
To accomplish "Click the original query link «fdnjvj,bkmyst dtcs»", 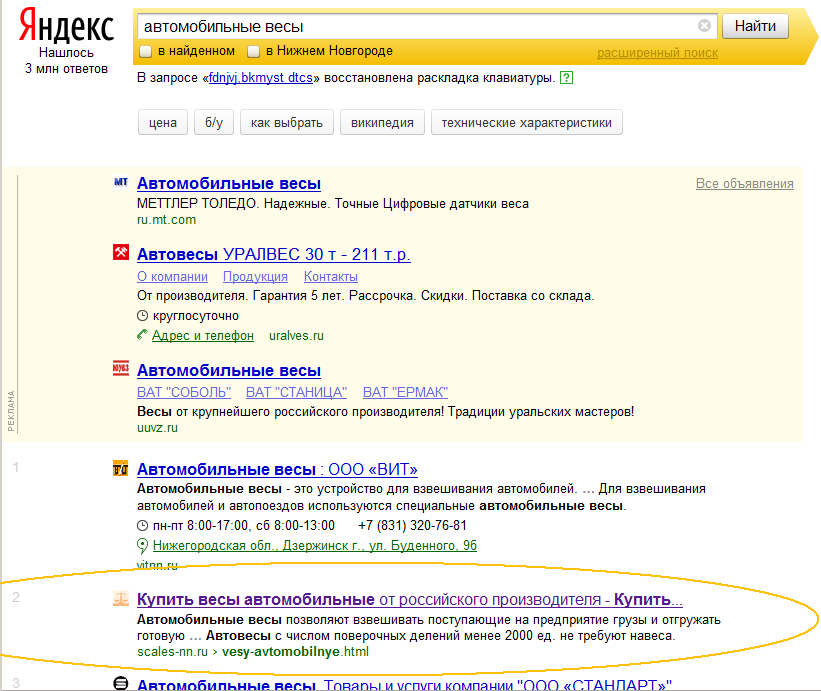I will [261, 78].
